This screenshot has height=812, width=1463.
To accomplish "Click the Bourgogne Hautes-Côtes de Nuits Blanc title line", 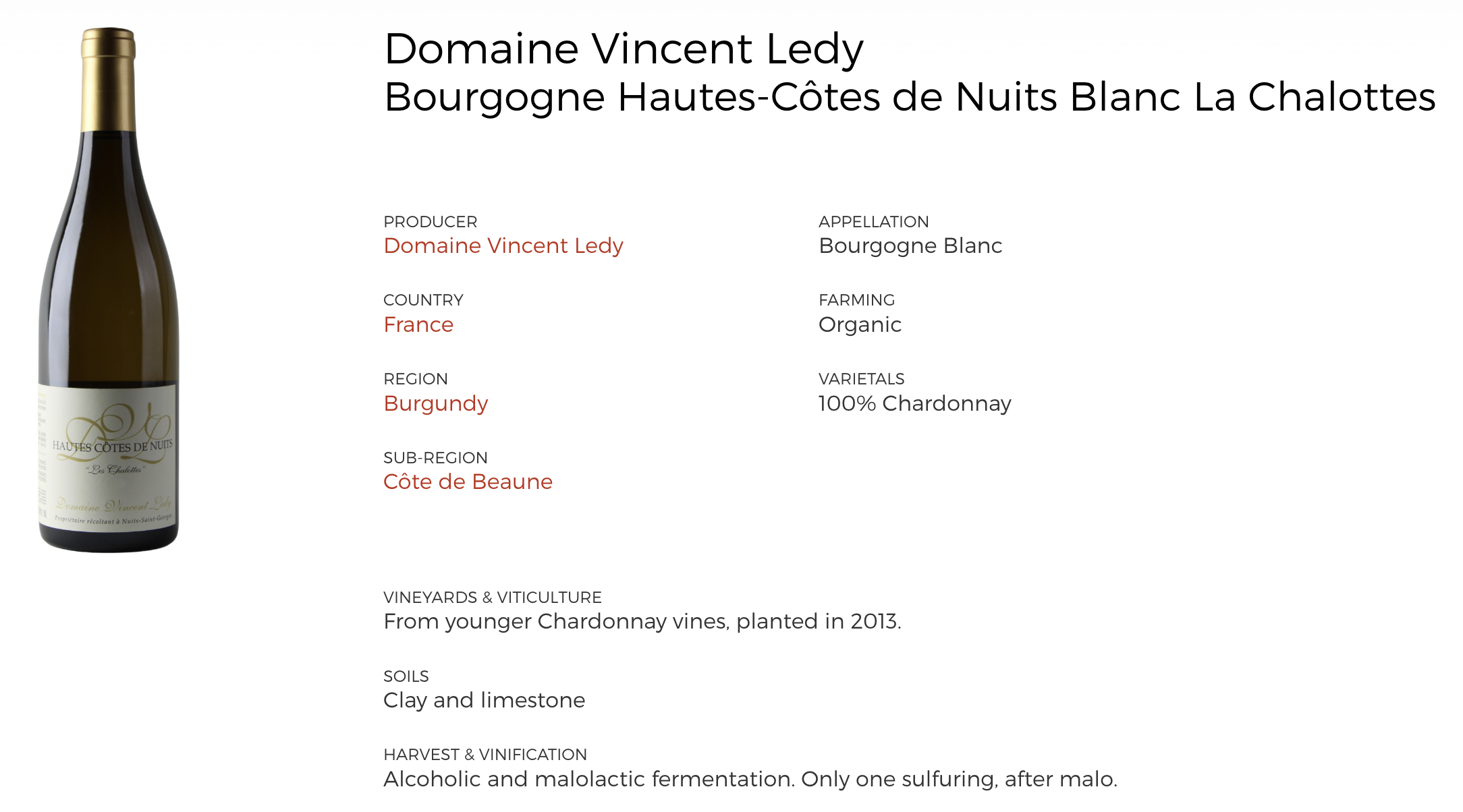I will coord(910,97).
